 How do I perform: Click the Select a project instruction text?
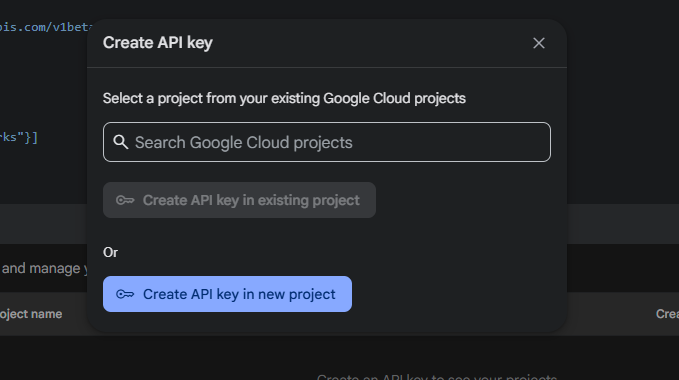click(x=284, y=98)
